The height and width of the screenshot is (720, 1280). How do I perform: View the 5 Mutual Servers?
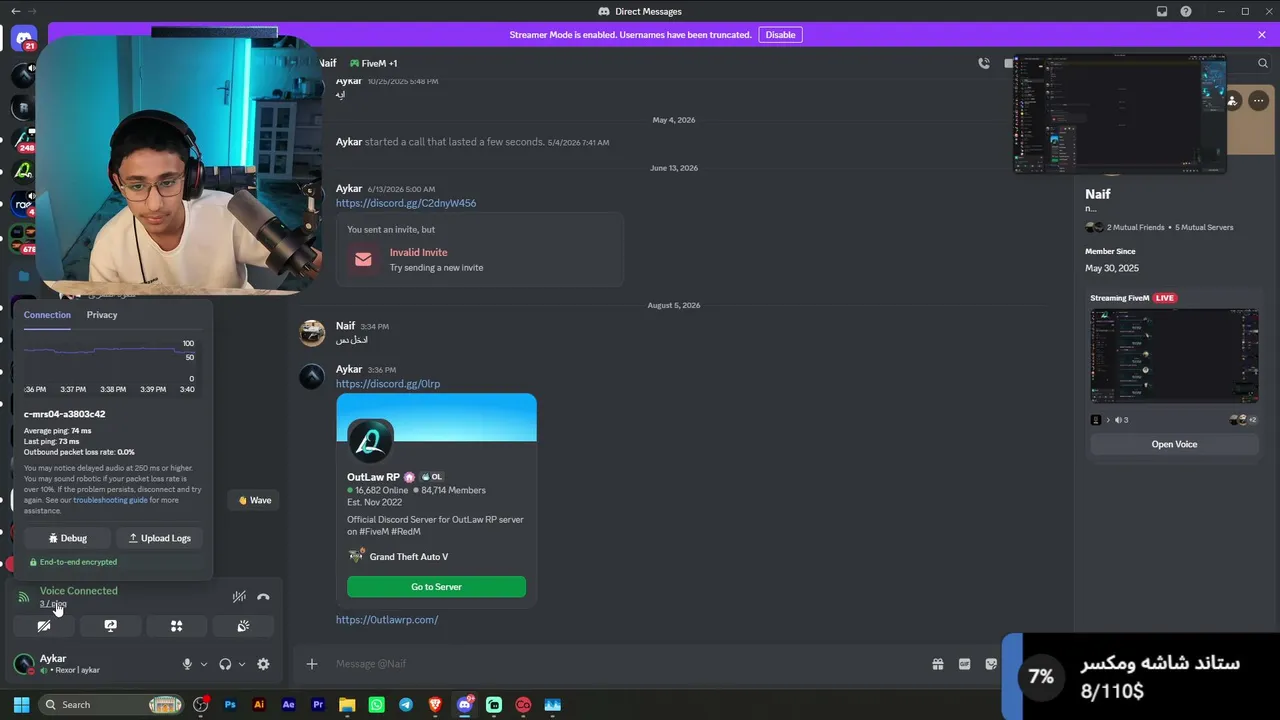1204,228
